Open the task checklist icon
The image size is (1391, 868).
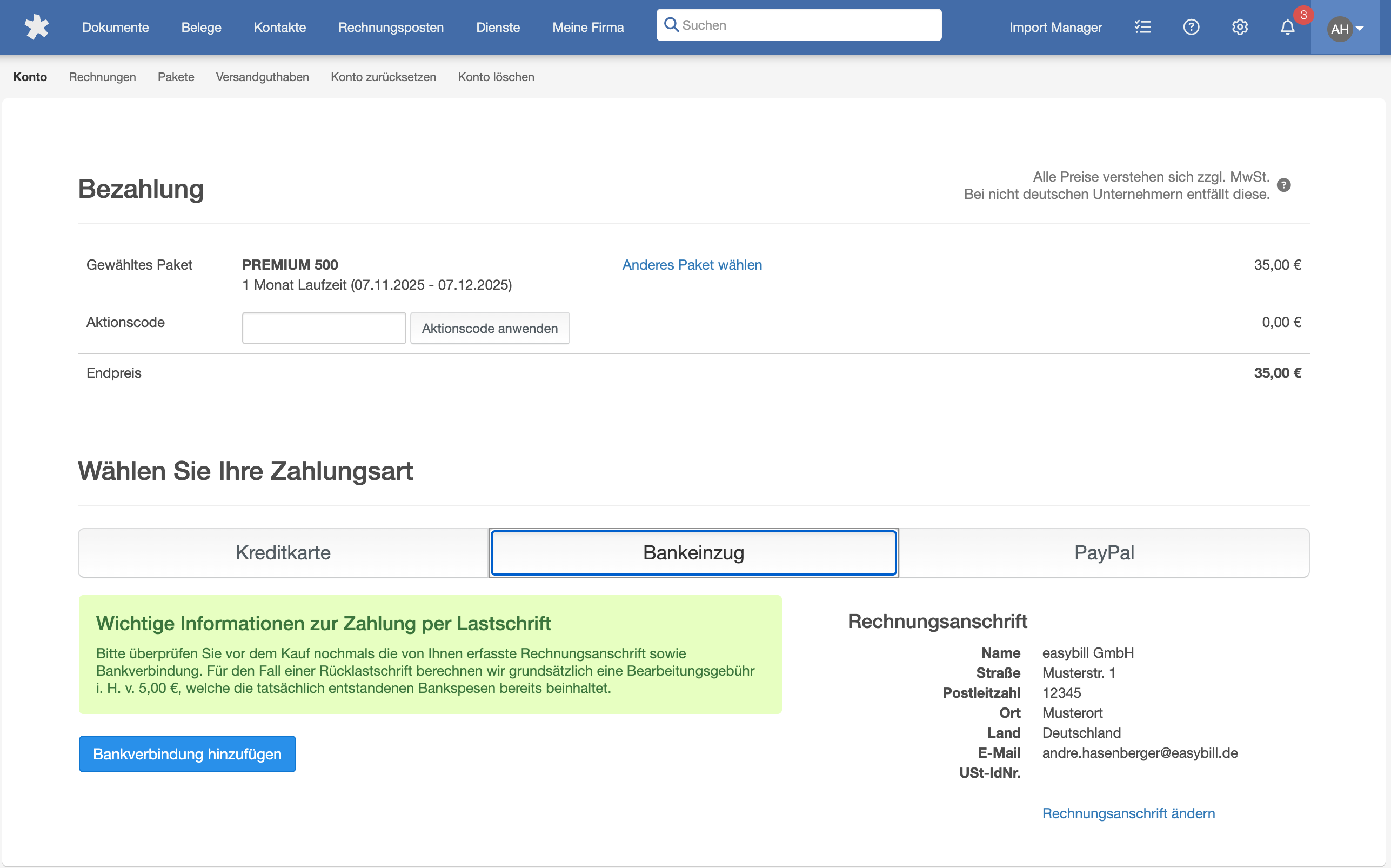point(1142,27)
